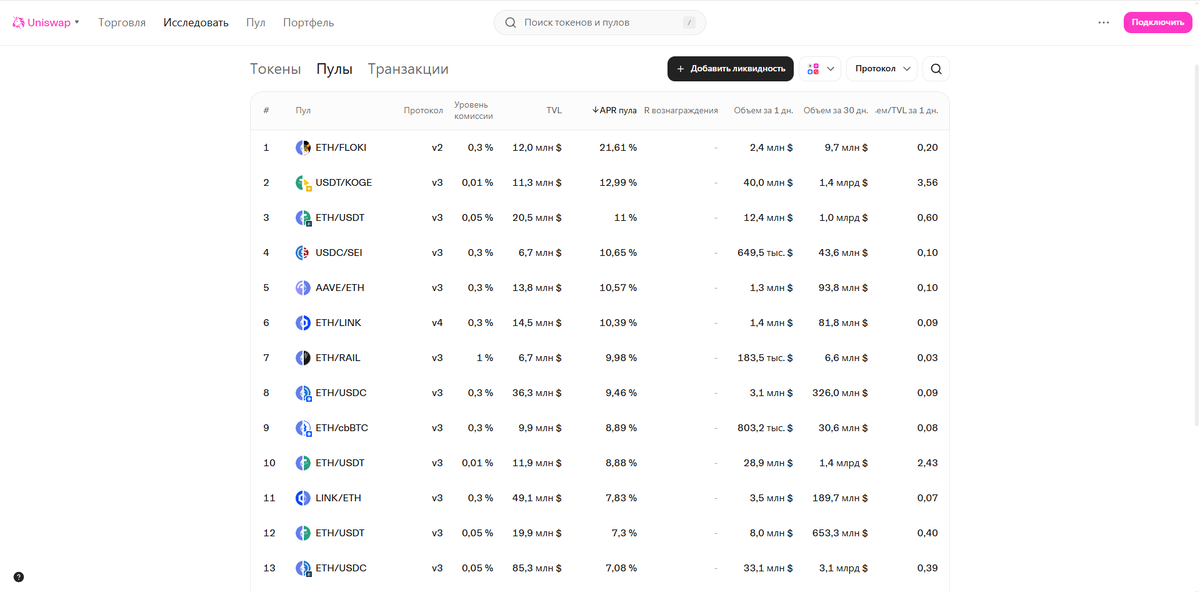The height and width of the screenshot is (592, 1200).
Task: Click APR value 7,83 %
Action: (x=621, y=498)
